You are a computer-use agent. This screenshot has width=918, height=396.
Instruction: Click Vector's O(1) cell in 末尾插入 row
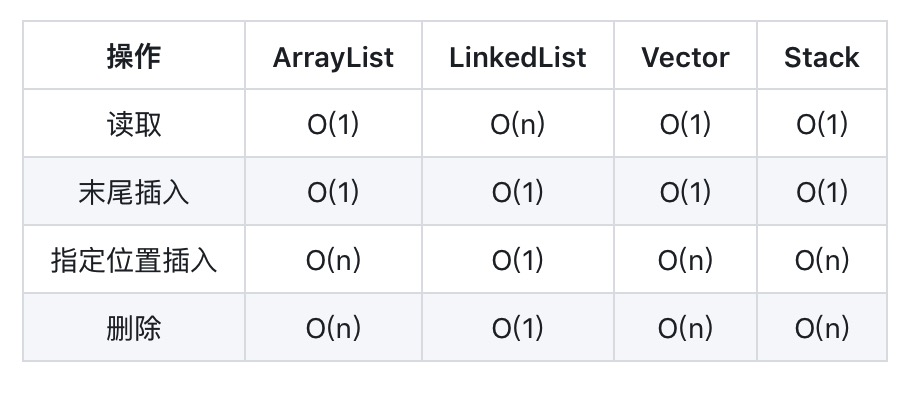tap(685, 193)
